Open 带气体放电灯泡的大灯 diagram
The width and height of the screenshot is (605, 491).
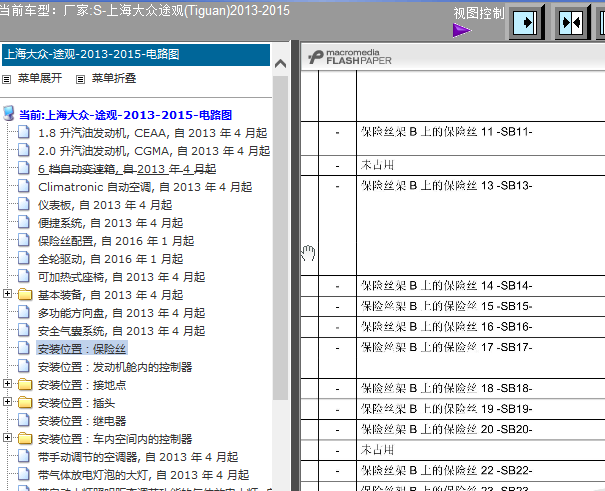pyautogui.click(x=144, y=475)
